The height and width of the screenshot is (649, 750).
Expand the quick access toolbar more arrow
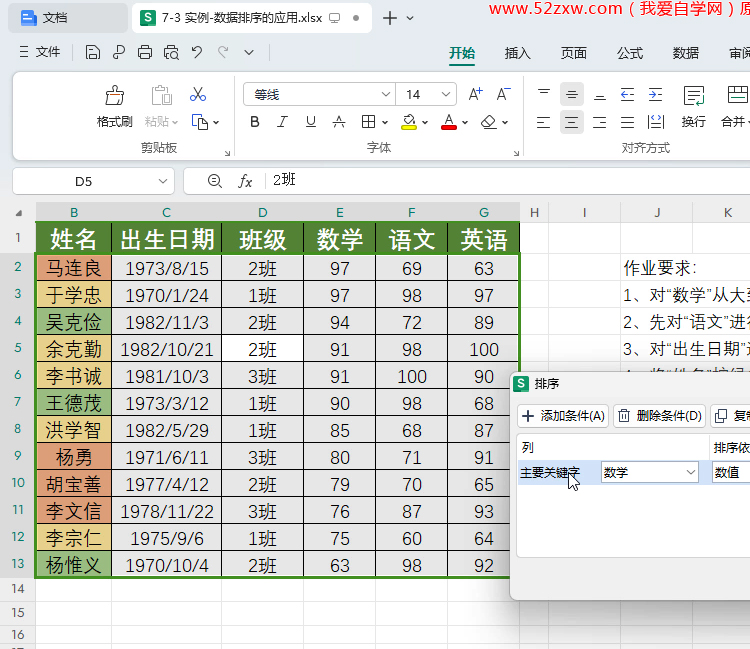tap(249, 52)
